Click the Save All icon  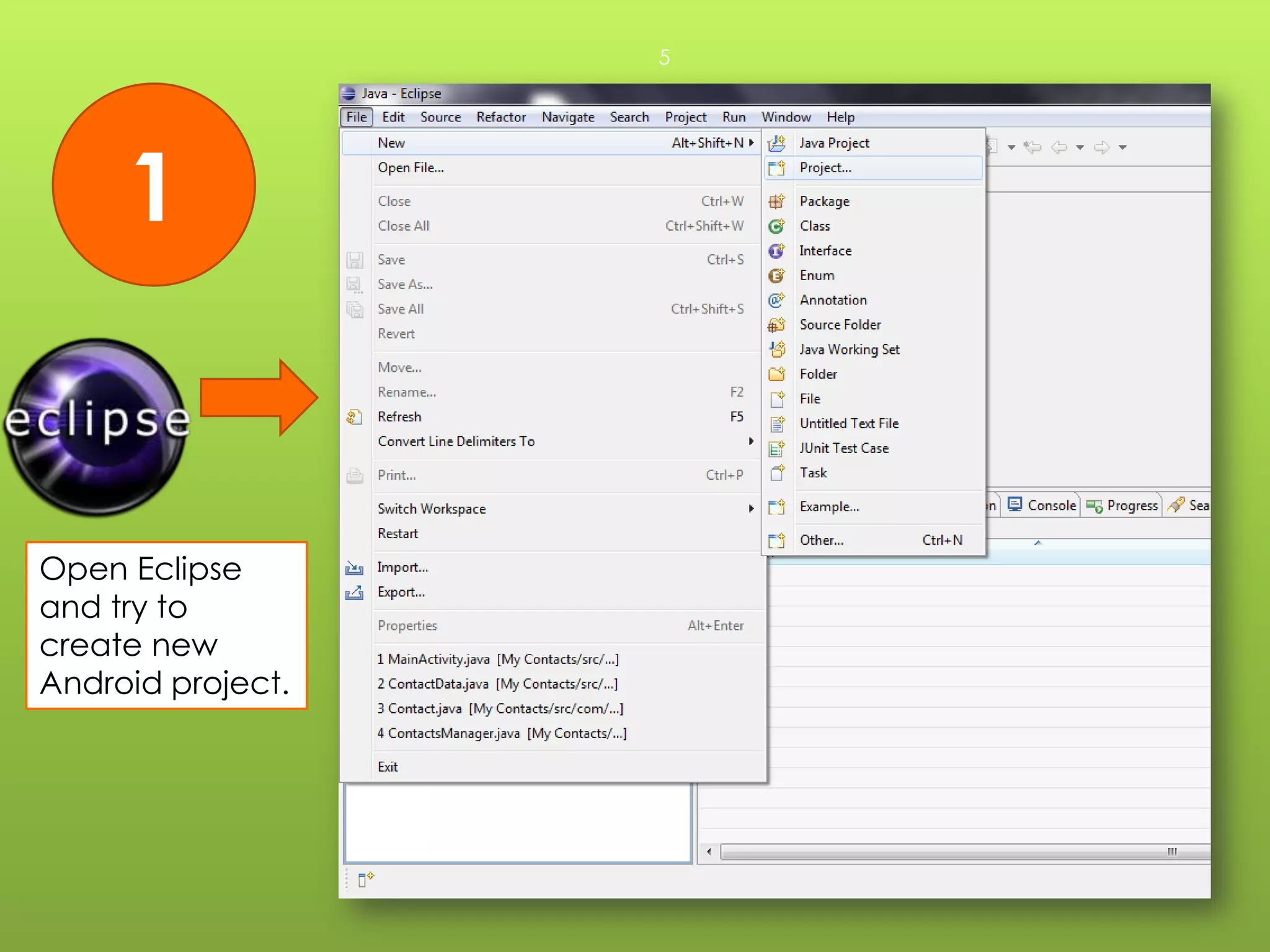[x=354, y=309]
